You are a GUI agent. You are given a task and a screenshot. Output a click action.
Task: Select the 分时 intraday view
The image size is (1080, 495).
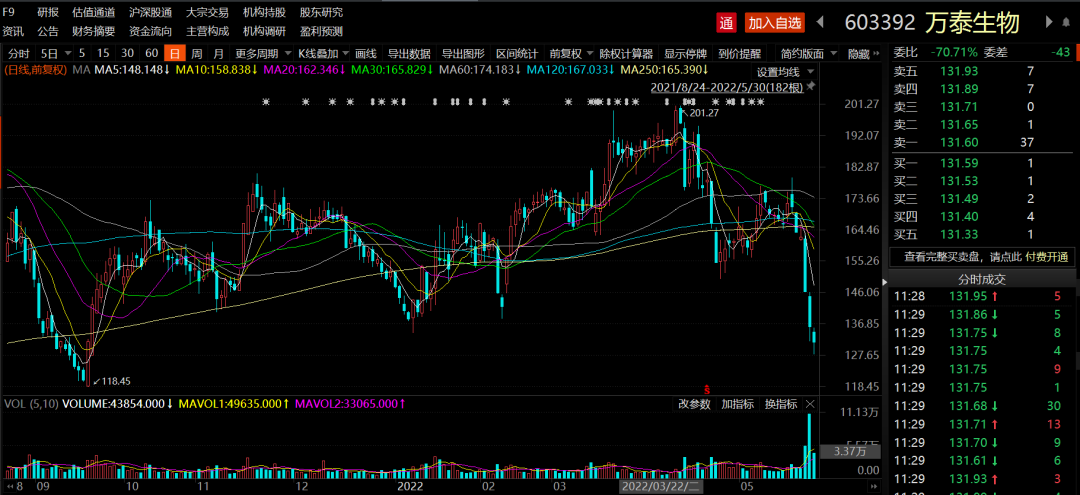(18, 53)
